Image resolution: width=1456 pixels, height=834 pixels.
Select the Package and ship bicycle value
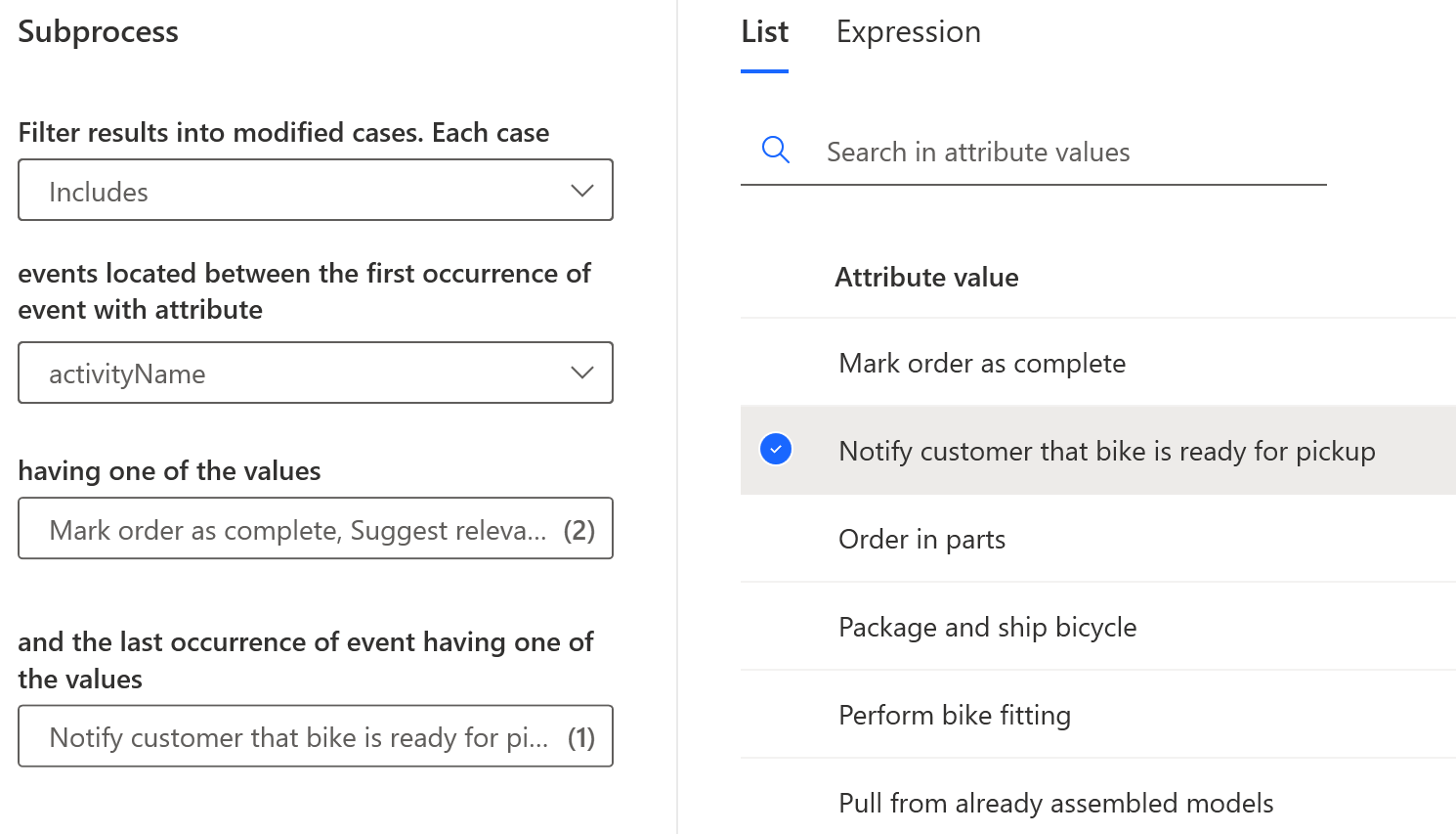pyautogui.click(x=987, y=628)
